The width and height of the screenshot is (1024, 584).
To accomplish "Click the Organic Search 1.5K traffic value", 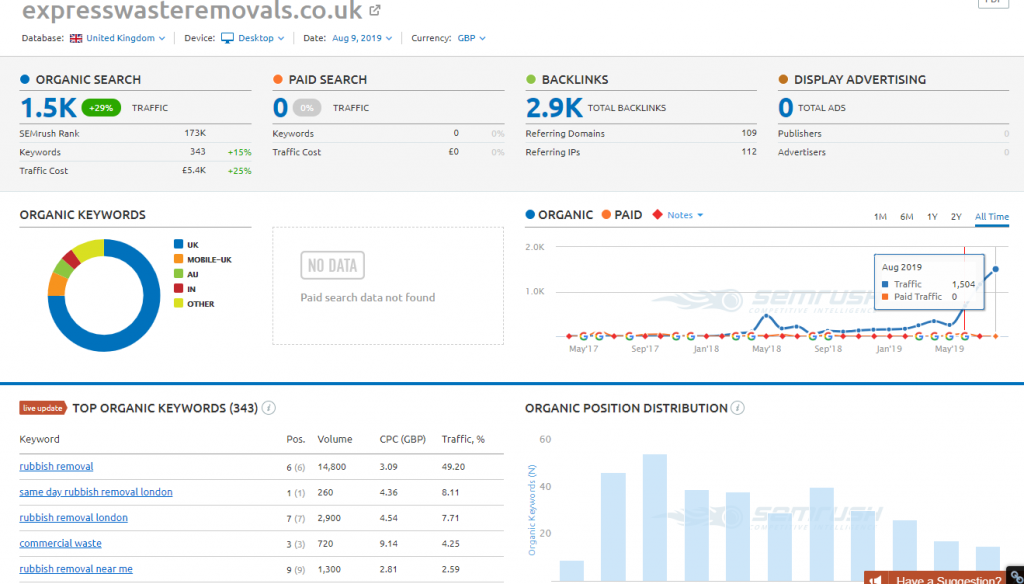I will click(x=48, y=108).
